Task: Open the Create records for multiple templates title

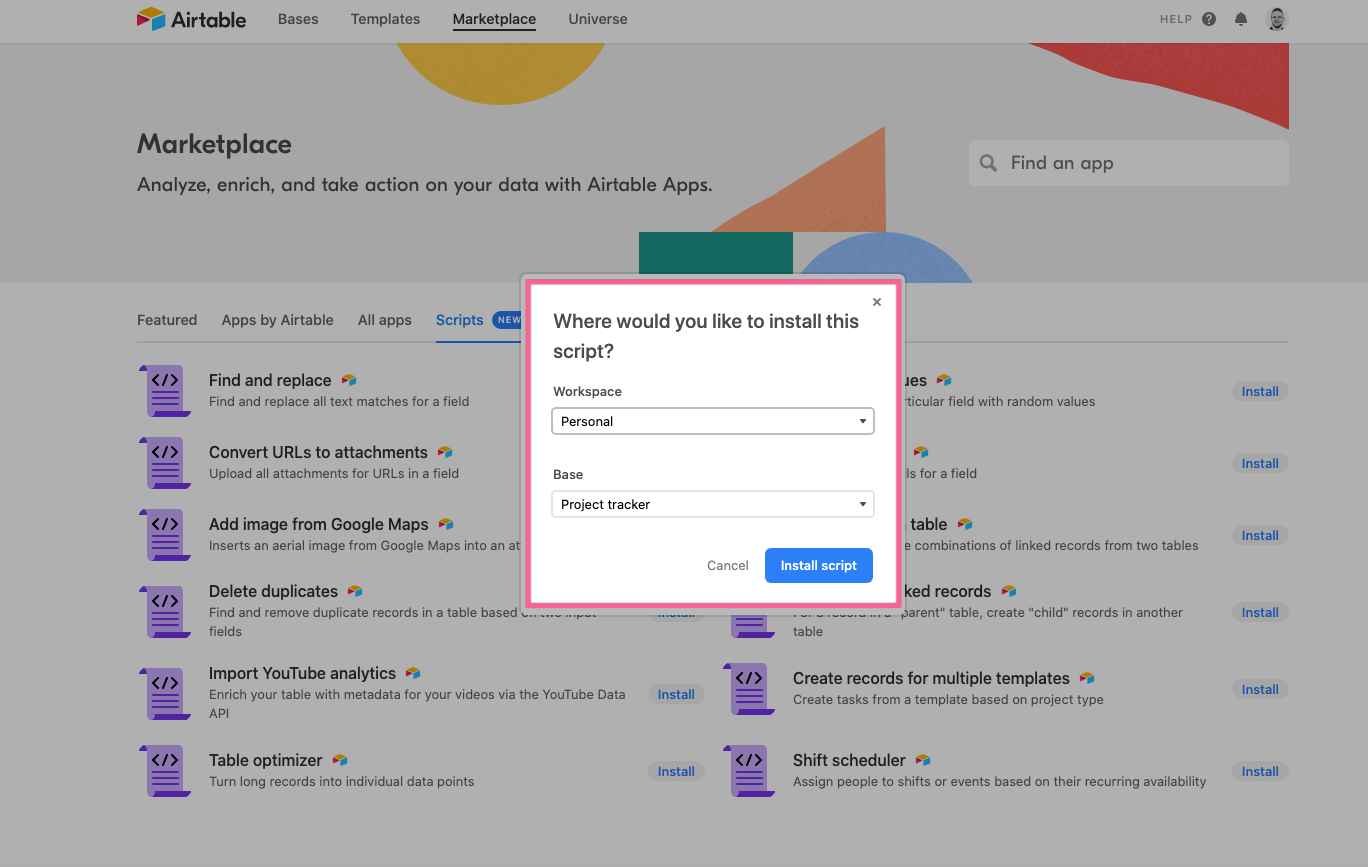Action: (931, 678)
